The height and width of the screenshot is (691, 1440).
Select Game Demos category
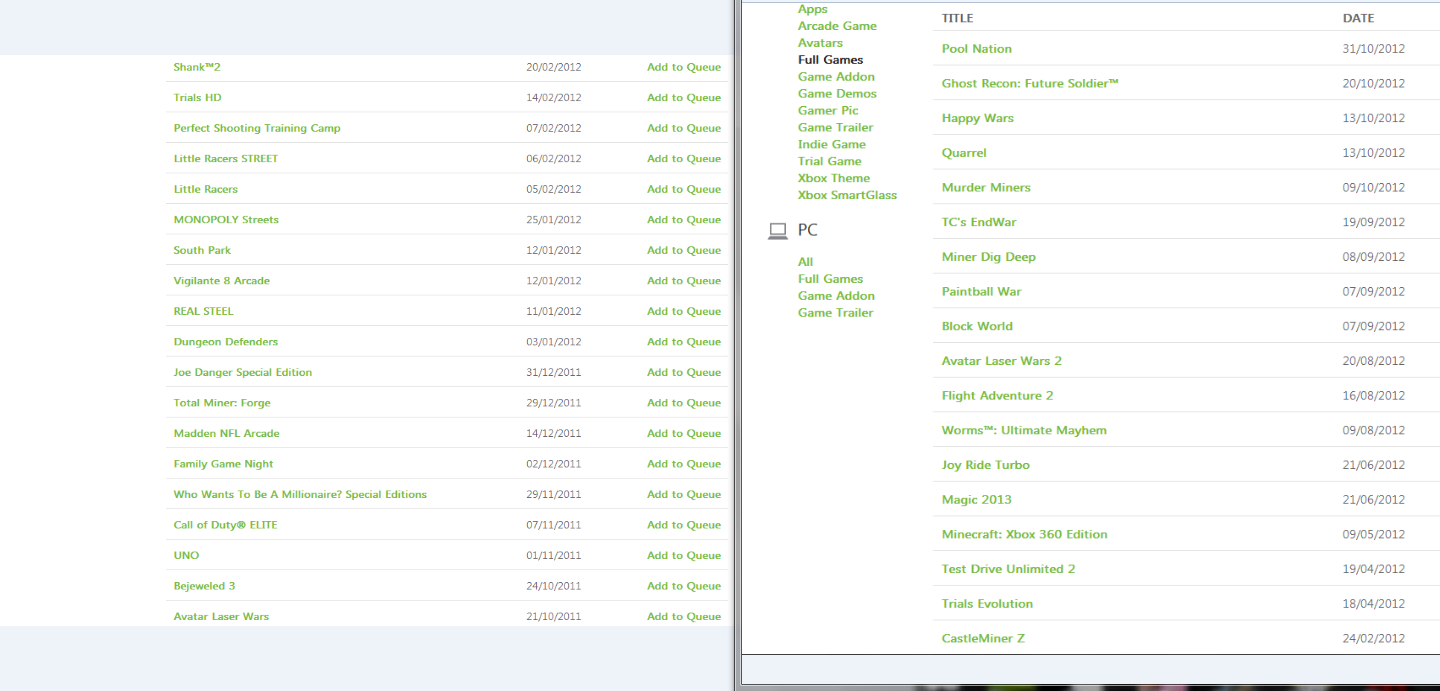(x=837, y=94)
